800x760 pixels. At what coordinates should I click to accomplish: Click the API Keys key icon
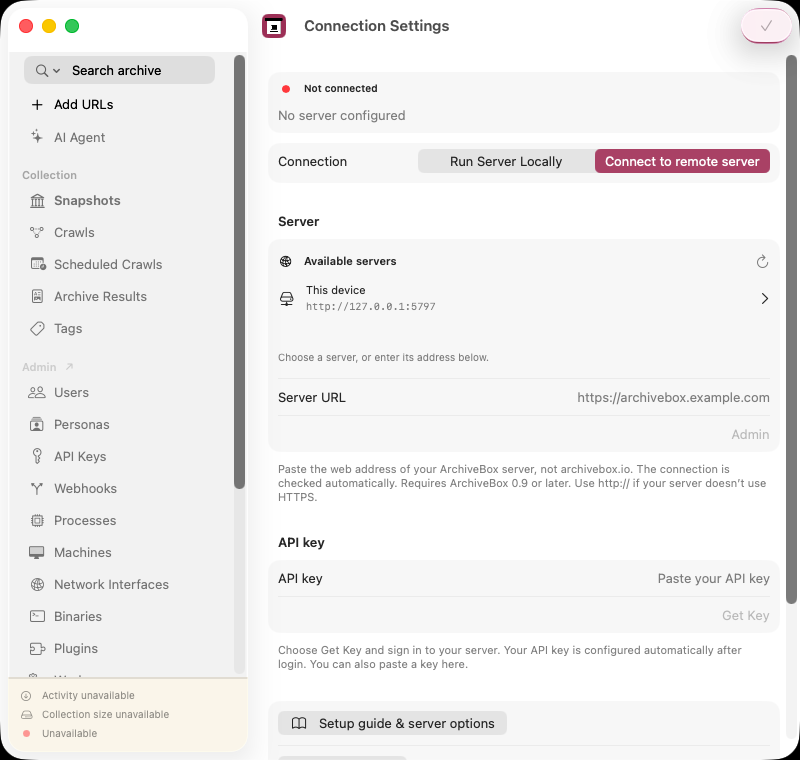[x=37, y=456]
